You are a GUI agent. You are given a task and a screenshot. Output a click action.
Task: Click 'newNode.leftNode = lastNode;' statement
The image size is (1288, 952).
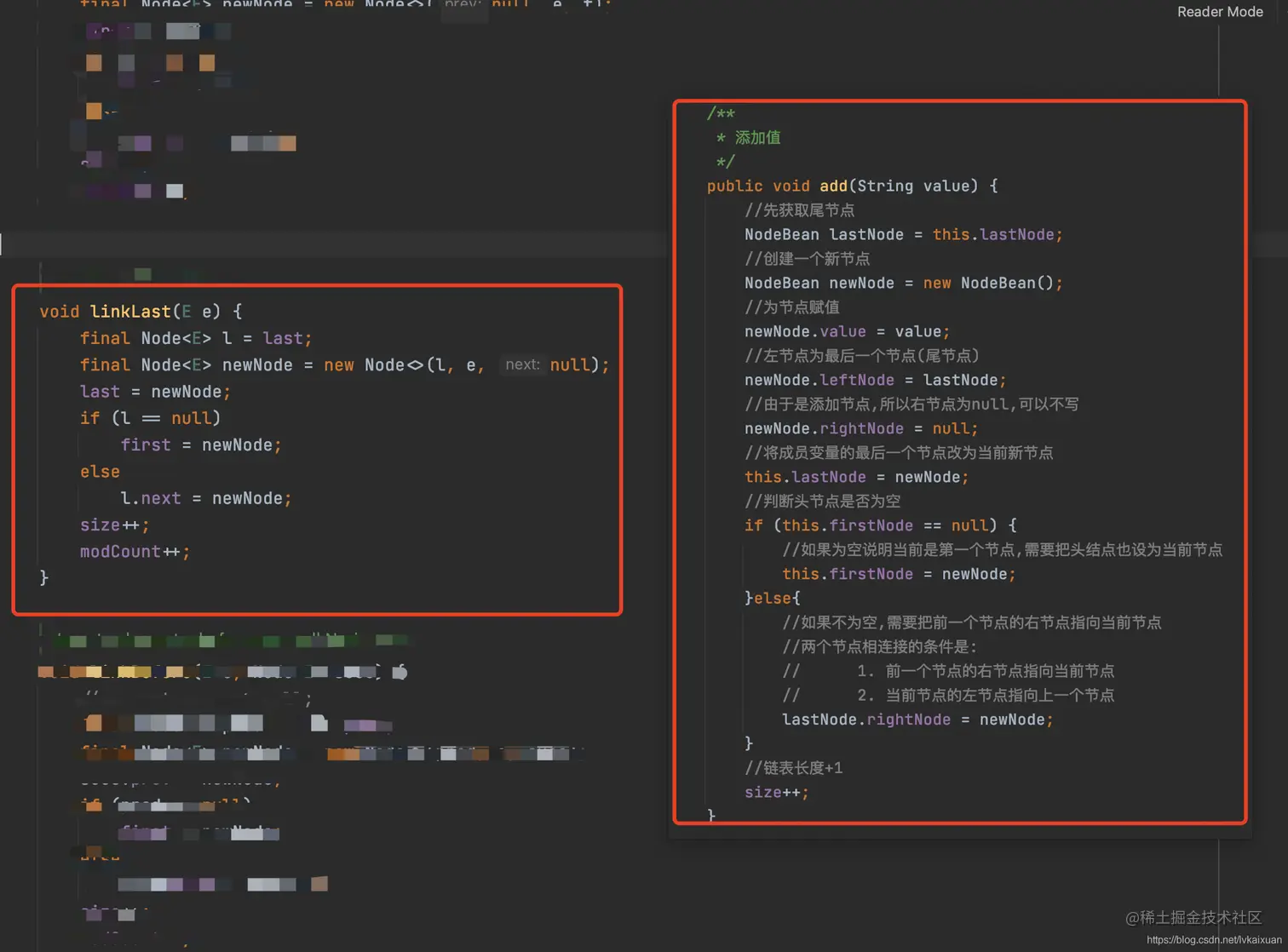[x=875, y=380]
